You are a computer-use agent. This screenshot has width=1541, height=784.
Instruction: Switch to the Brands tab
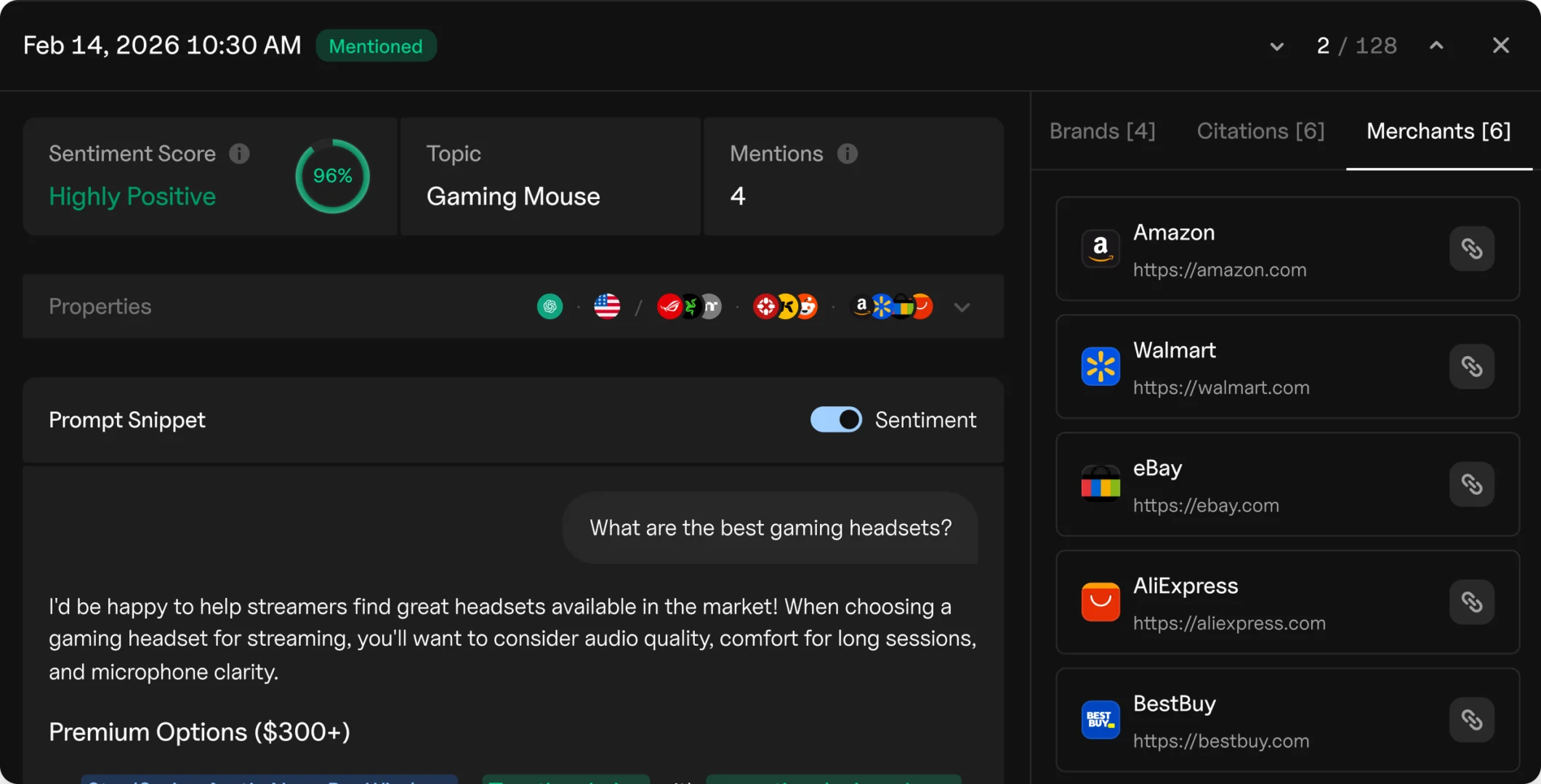1102,132
